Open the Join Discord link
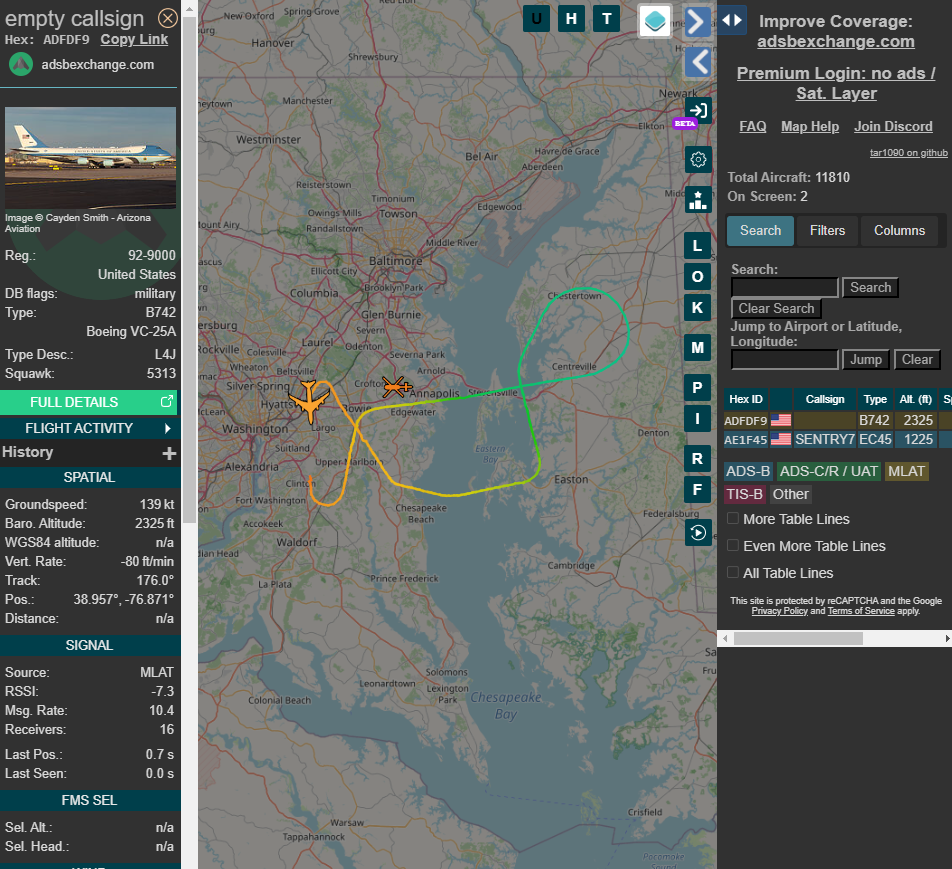 pos(893,126)
